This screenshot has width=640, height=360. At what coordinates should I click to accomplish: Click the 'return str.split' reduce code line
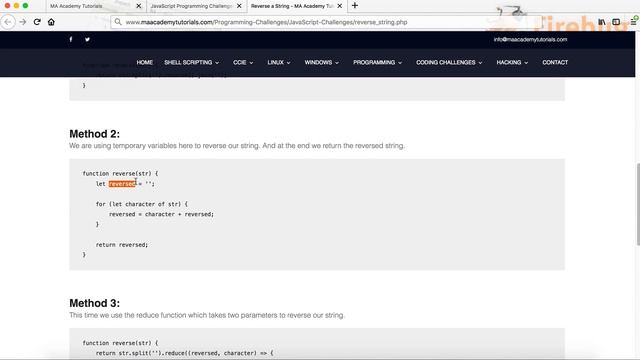[x=184, y=353]
